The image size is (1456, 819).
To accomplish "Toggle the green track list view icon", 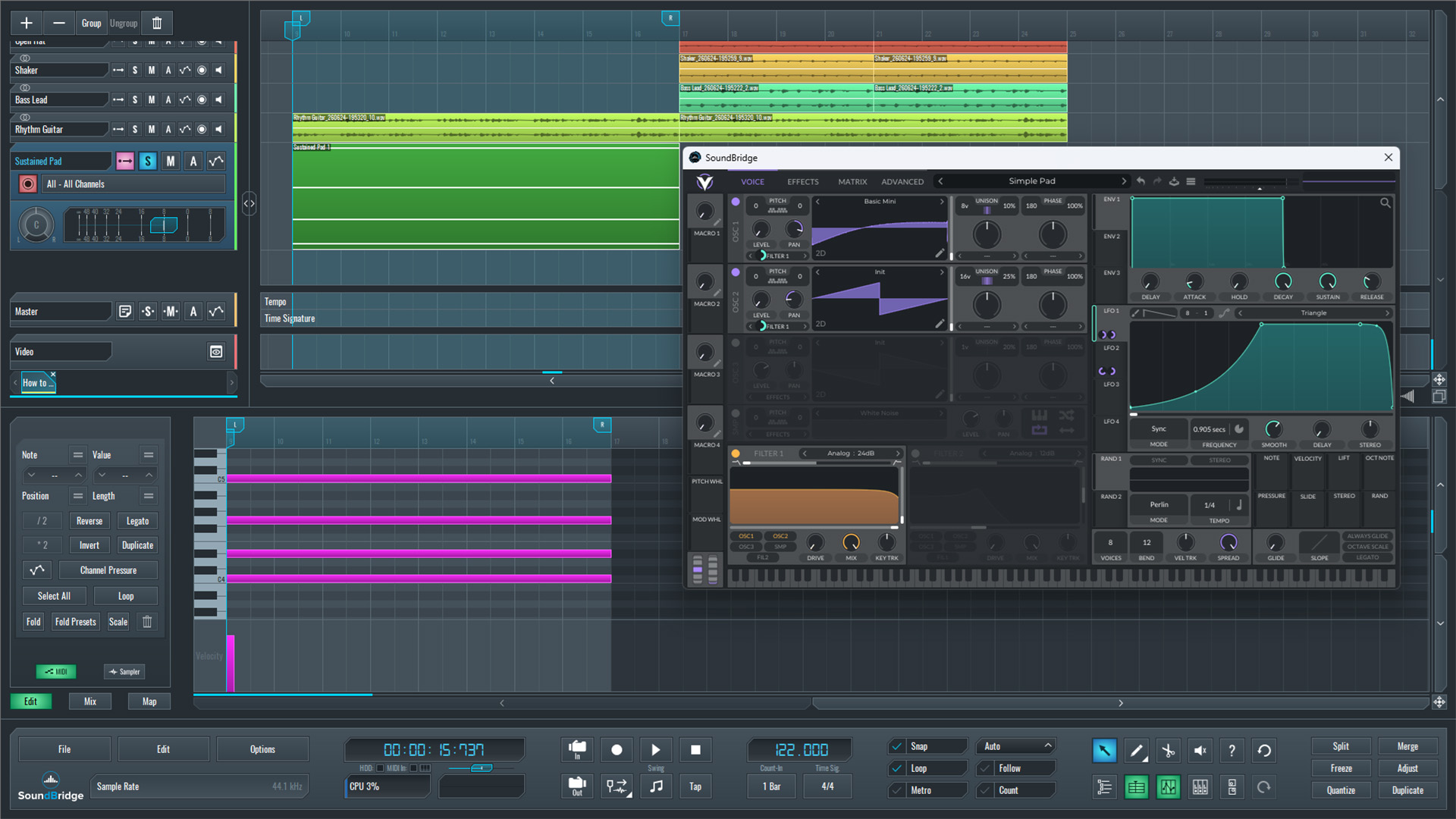I will [x=1136, y=787].
